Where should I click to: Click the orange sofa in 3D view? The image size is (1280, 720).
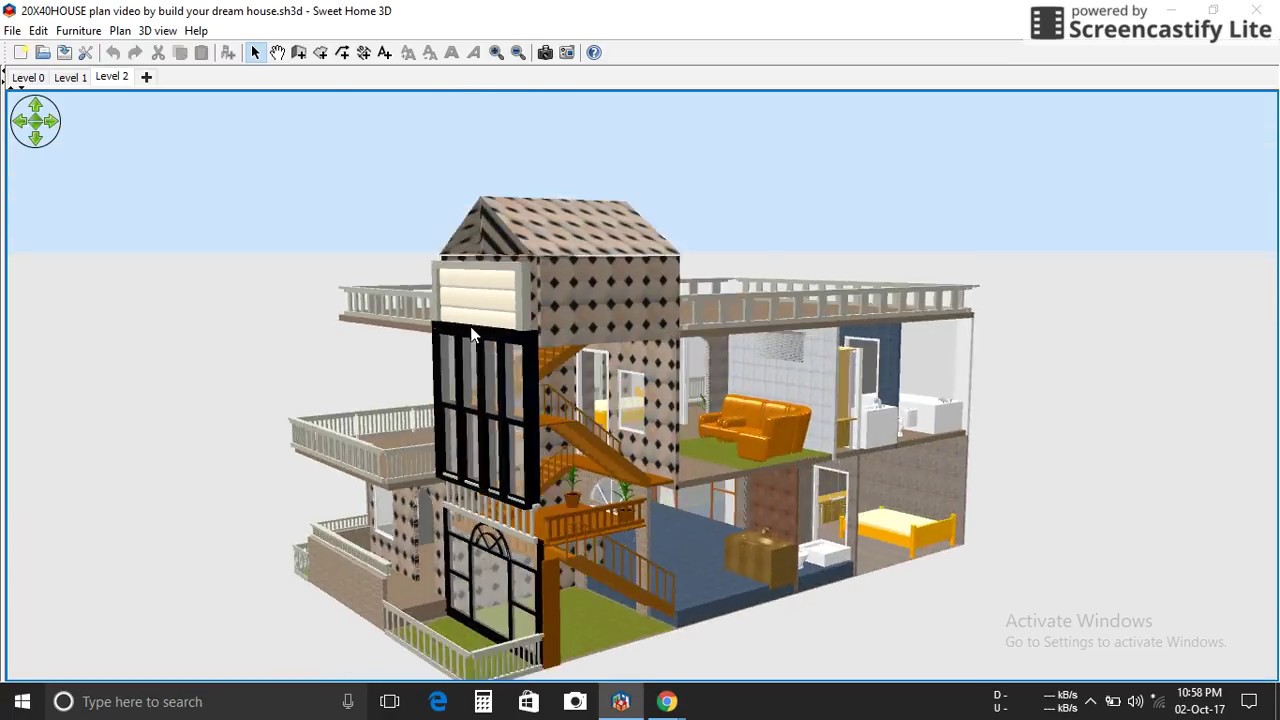pos(755,425)
